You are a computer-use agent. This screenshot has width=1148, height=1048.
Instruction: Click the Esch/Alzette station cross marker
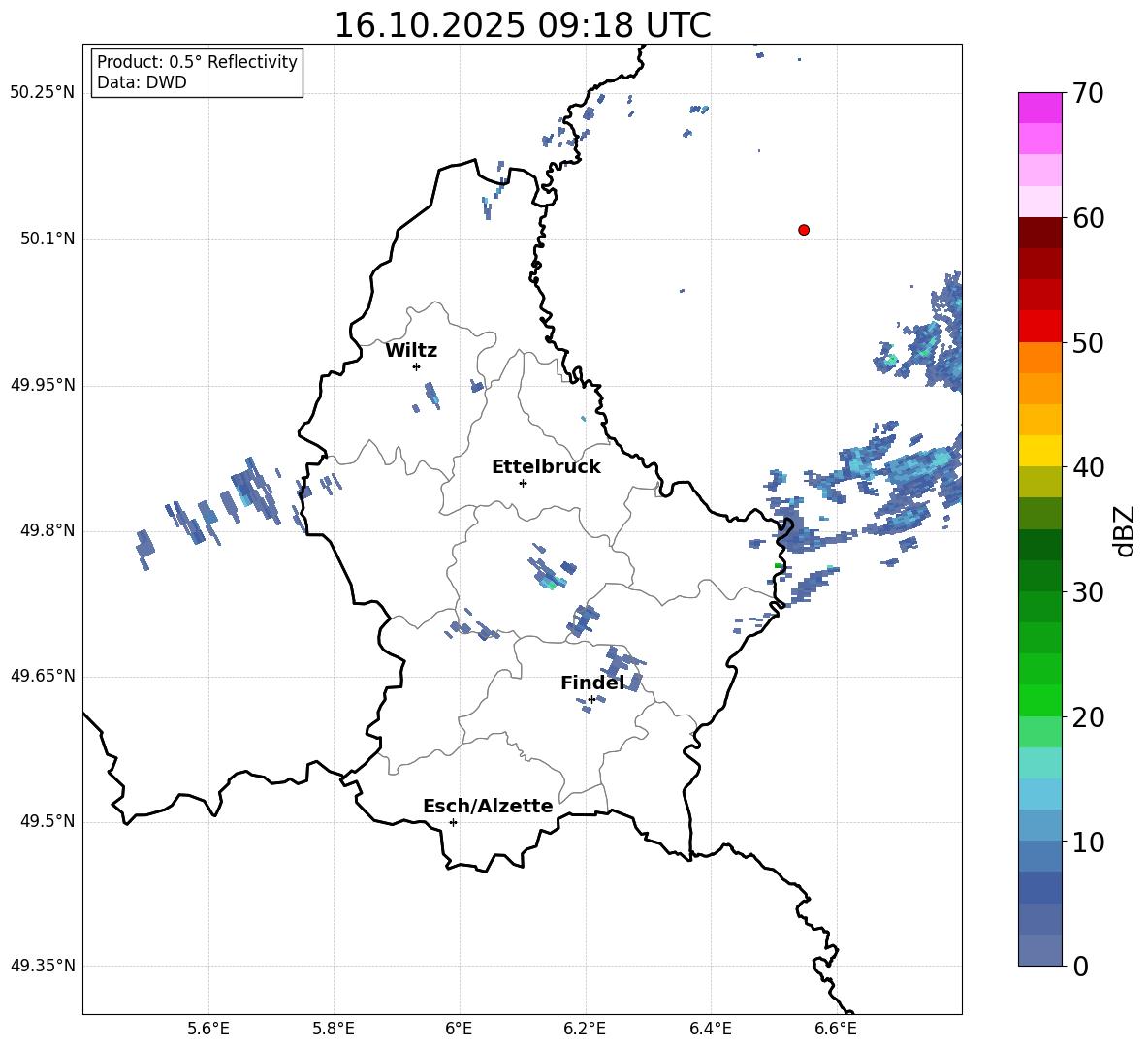coord(453,822)
